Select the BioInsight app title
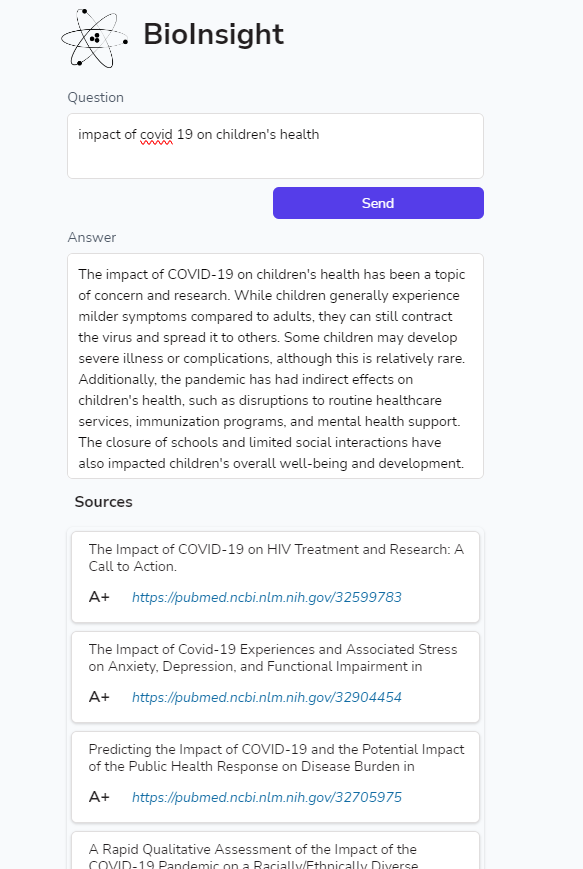 point(214,33)
